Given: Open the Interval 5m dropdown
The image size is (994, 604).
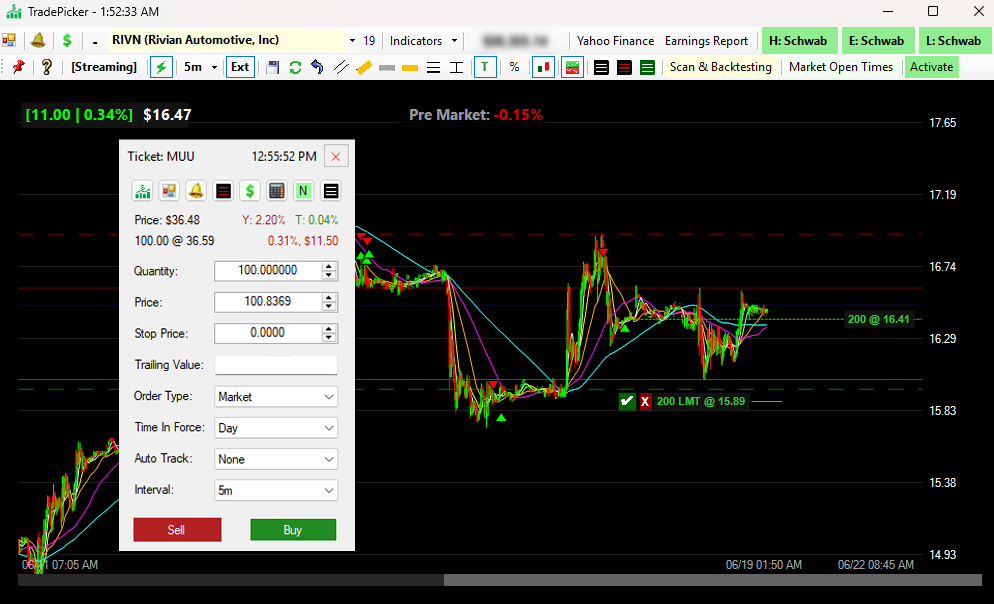Looking at the screenshot, I should coord(276,490).
